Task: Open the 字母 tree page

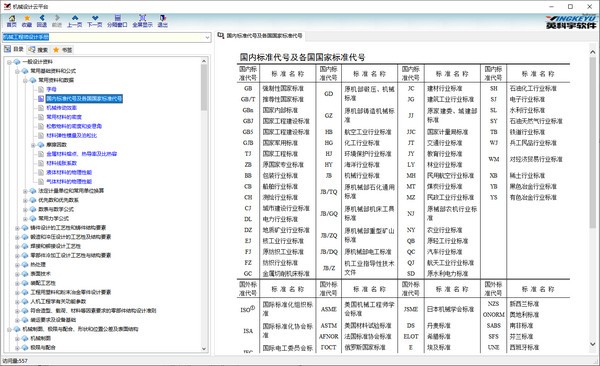Action: 51,89
